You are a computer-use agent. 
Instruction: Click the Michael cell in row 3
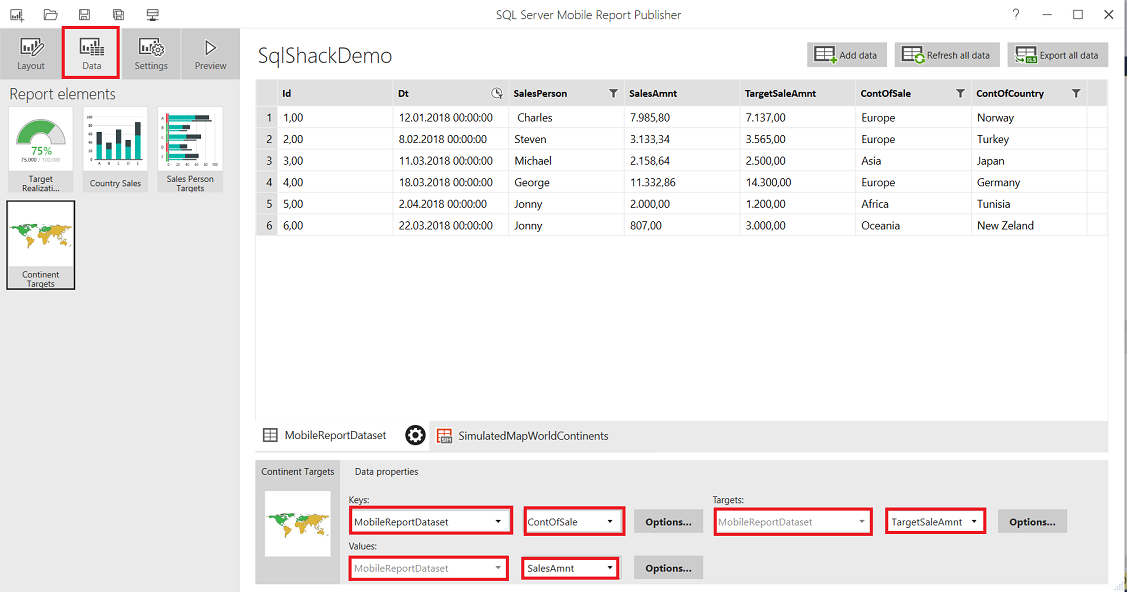coord(566,160)
